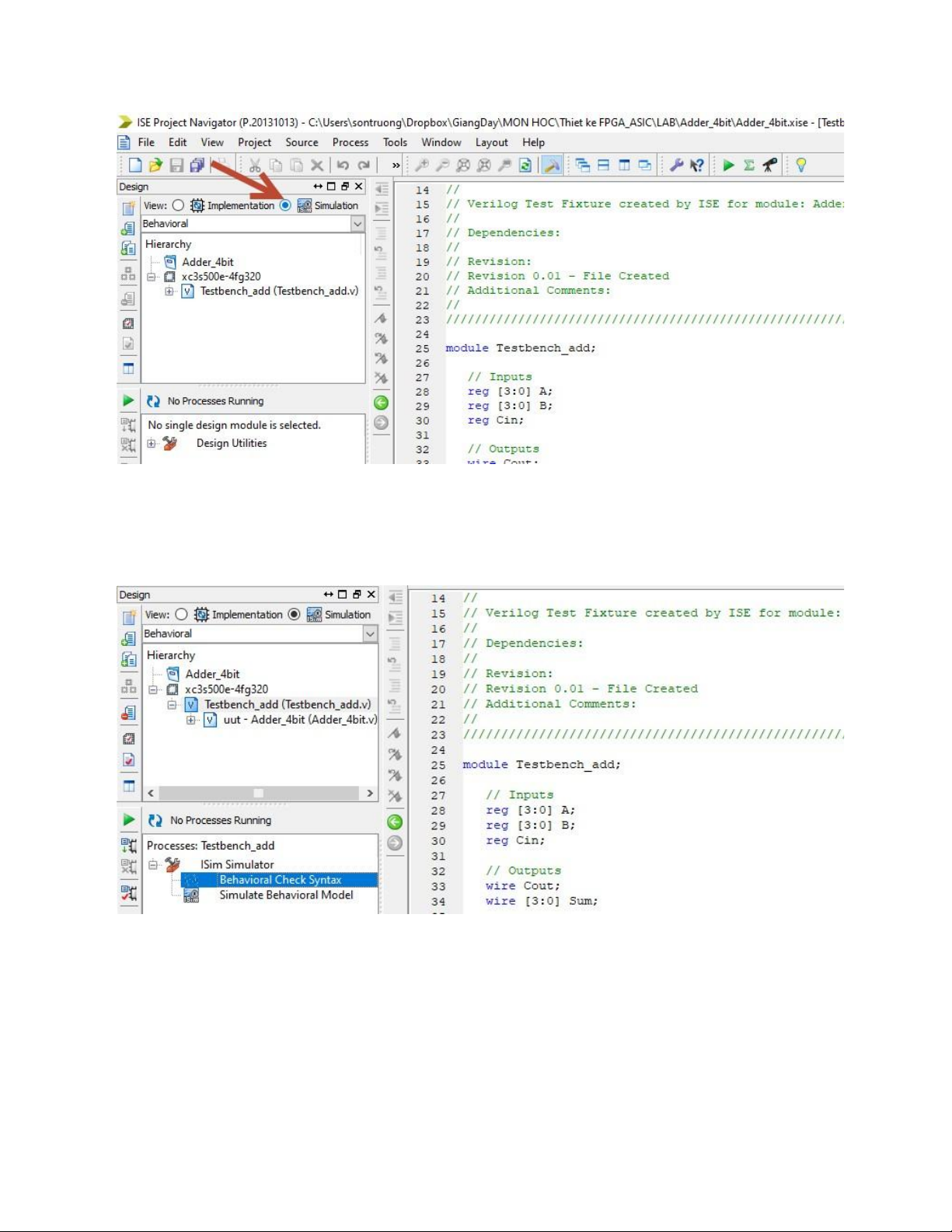Viewport: 952px width, 1232px height.
Task: Open the Project menu
Action: 254,142
